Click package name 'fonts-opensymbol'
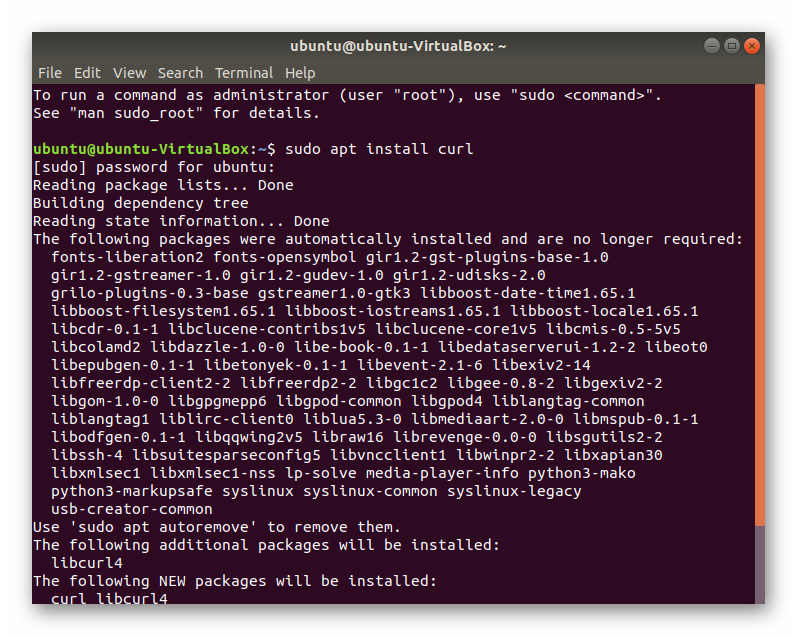This screenshot has width=797, height=636. click(x=285, y=257)
